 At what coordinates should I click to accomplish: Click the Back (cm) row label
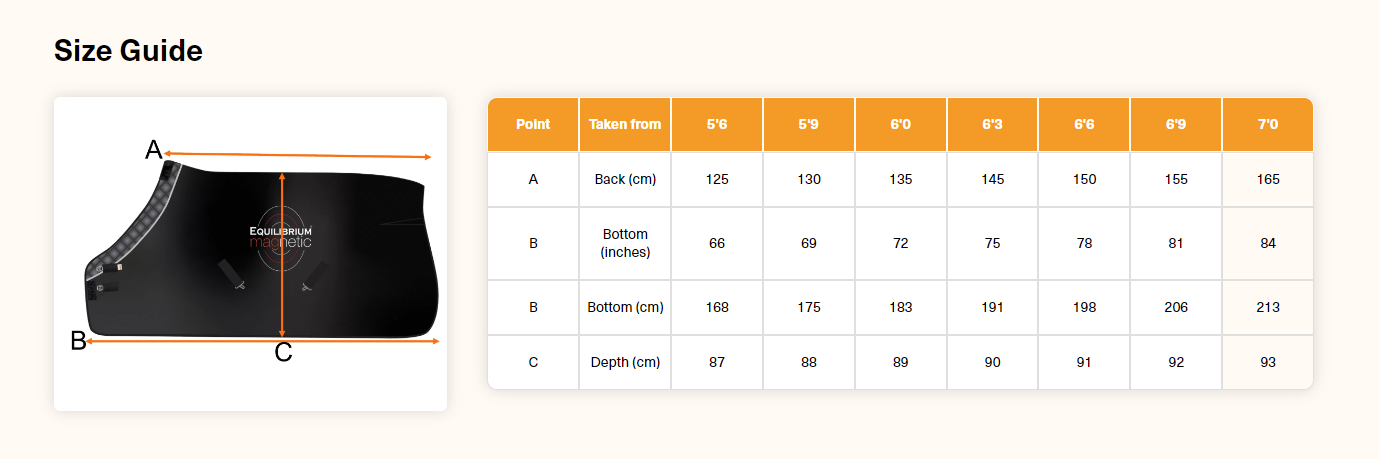(x=625, y=180)
